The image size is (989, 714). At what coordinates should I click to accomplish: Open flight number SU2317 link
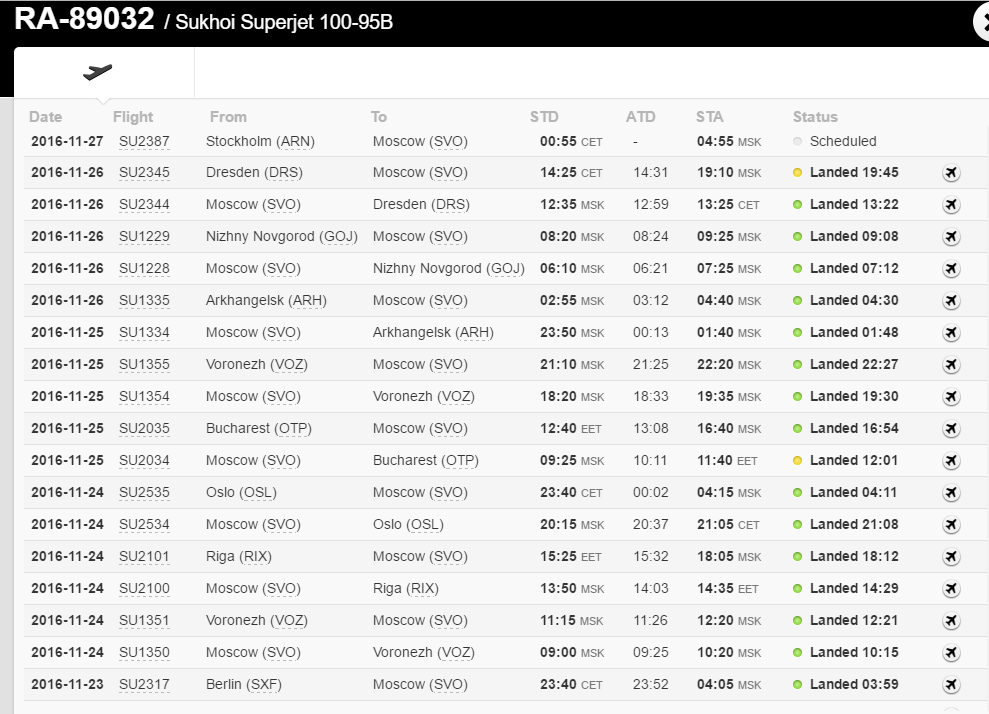click(144, 685)
